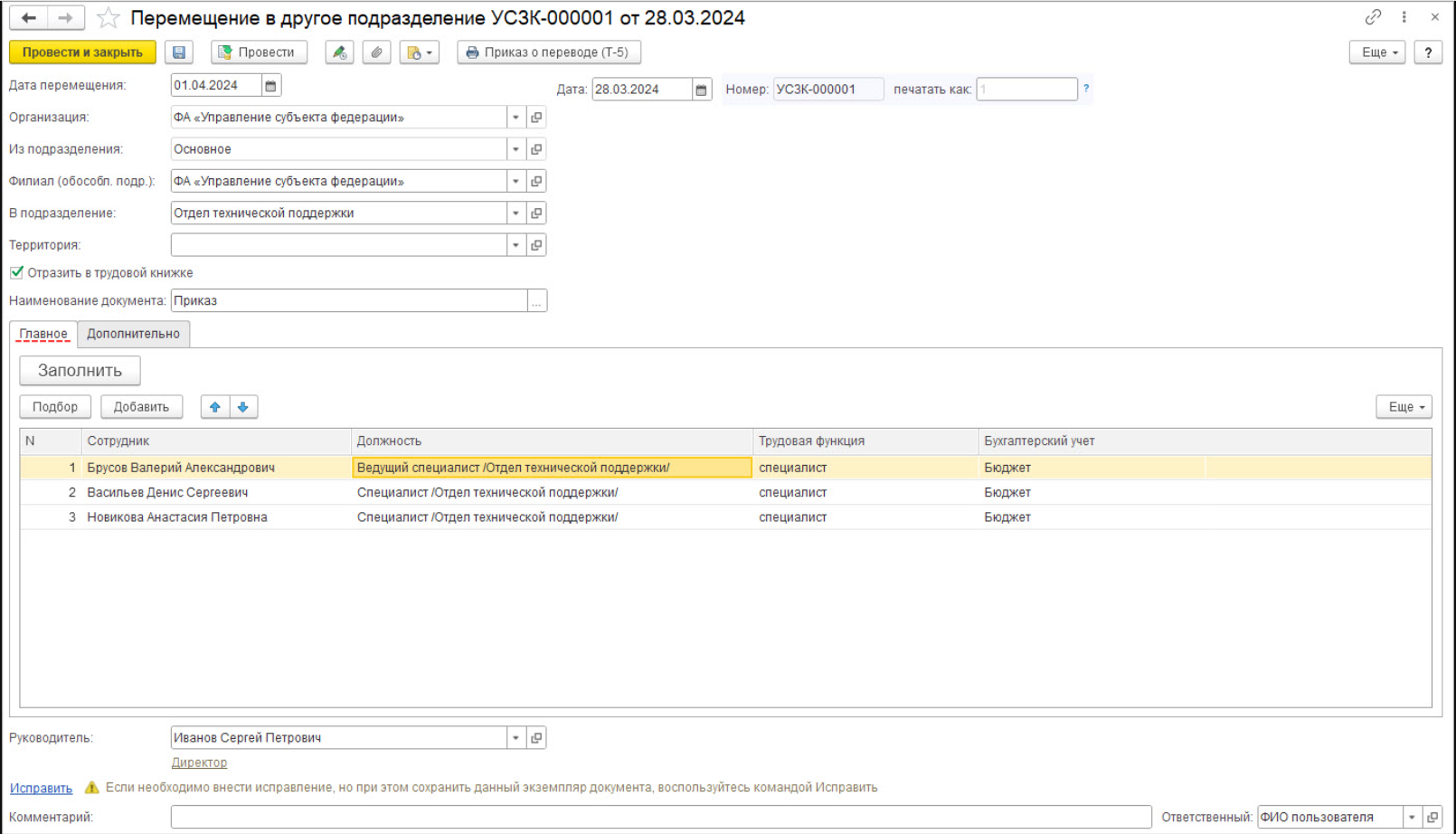
Task: Switch to the Дополнительно tab
Action: 133,334
